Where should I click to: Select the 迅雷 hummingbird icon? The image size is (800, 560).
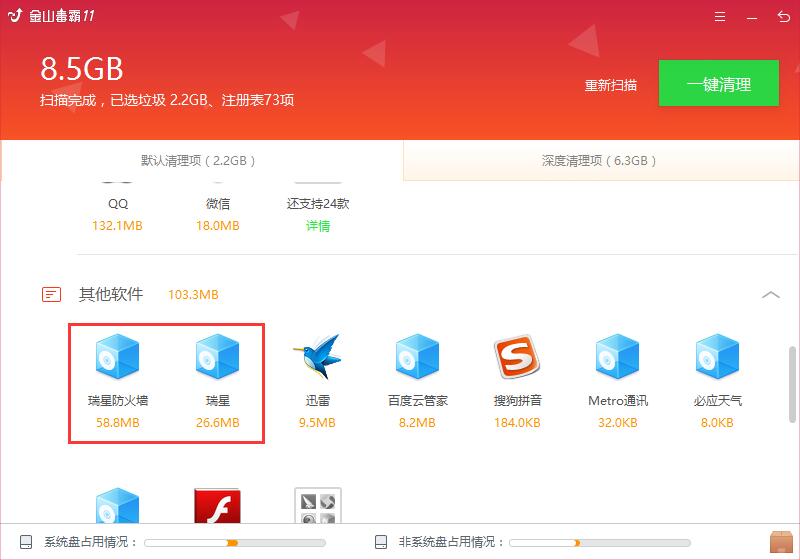(317, 356)
